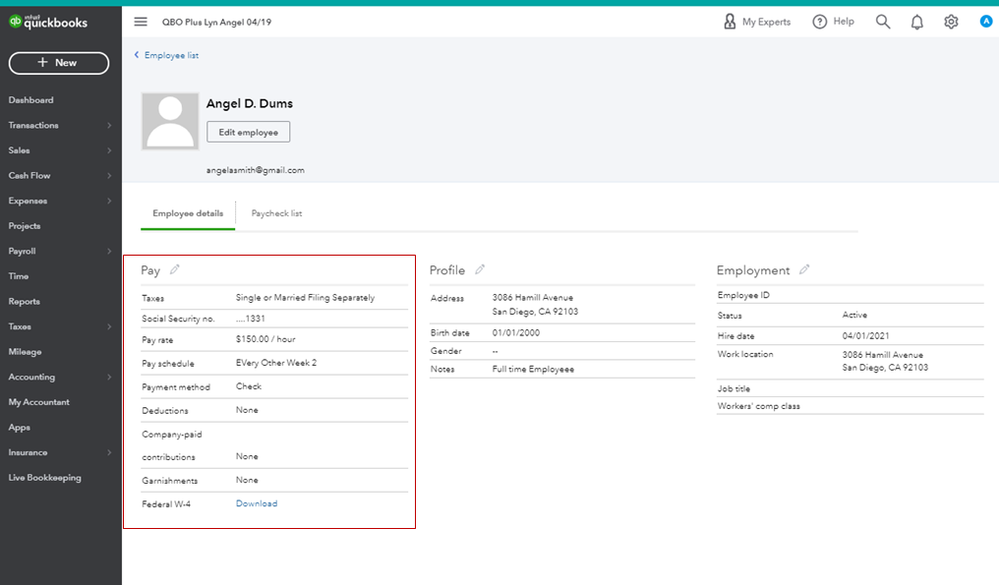Click the pencil icon beside Employment
Image resolution: width=999 pixels, height=585 pixels.
805,270
